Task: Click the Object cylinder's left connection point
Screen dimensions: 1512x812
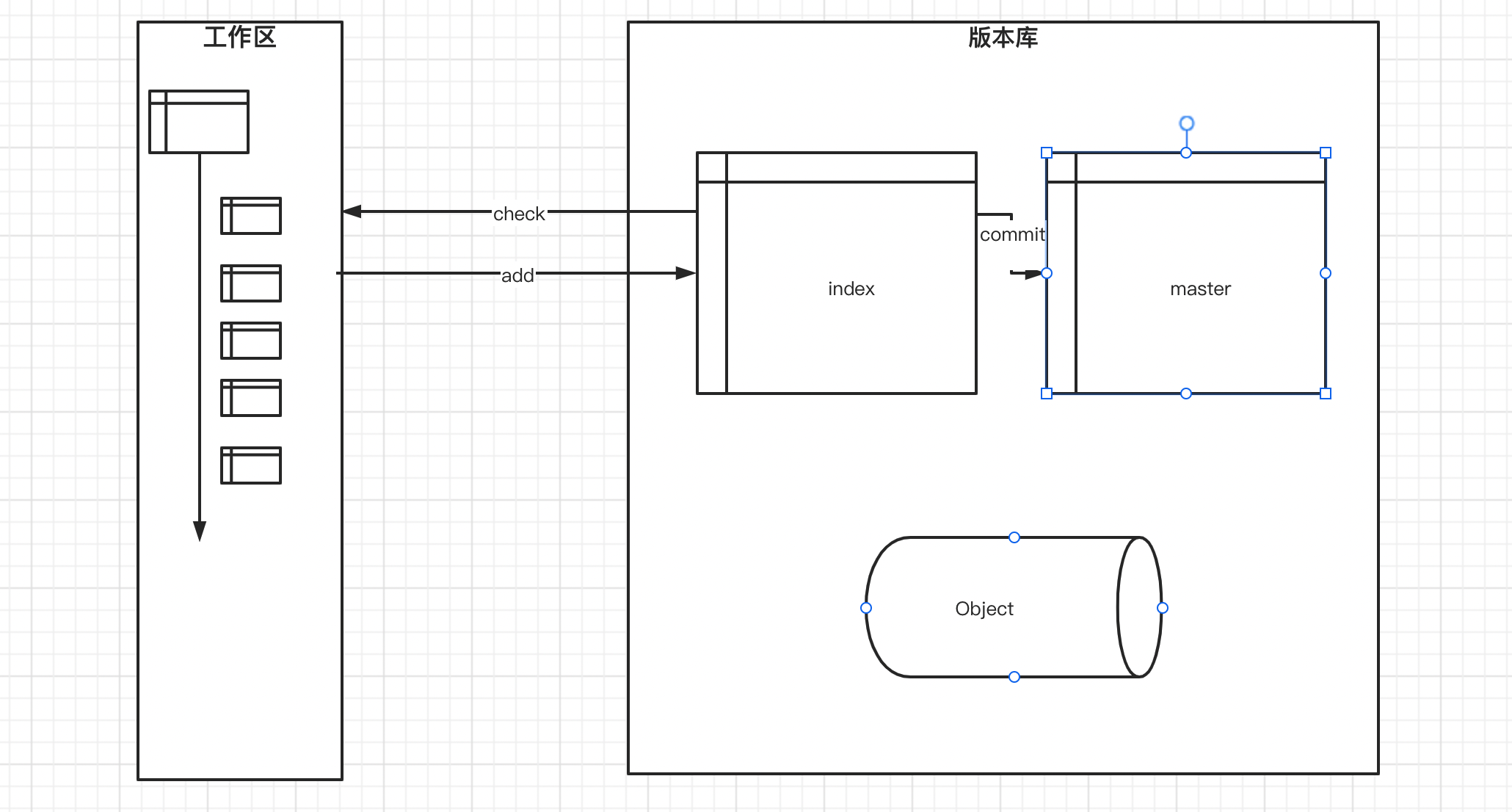Action: (866, 608)
